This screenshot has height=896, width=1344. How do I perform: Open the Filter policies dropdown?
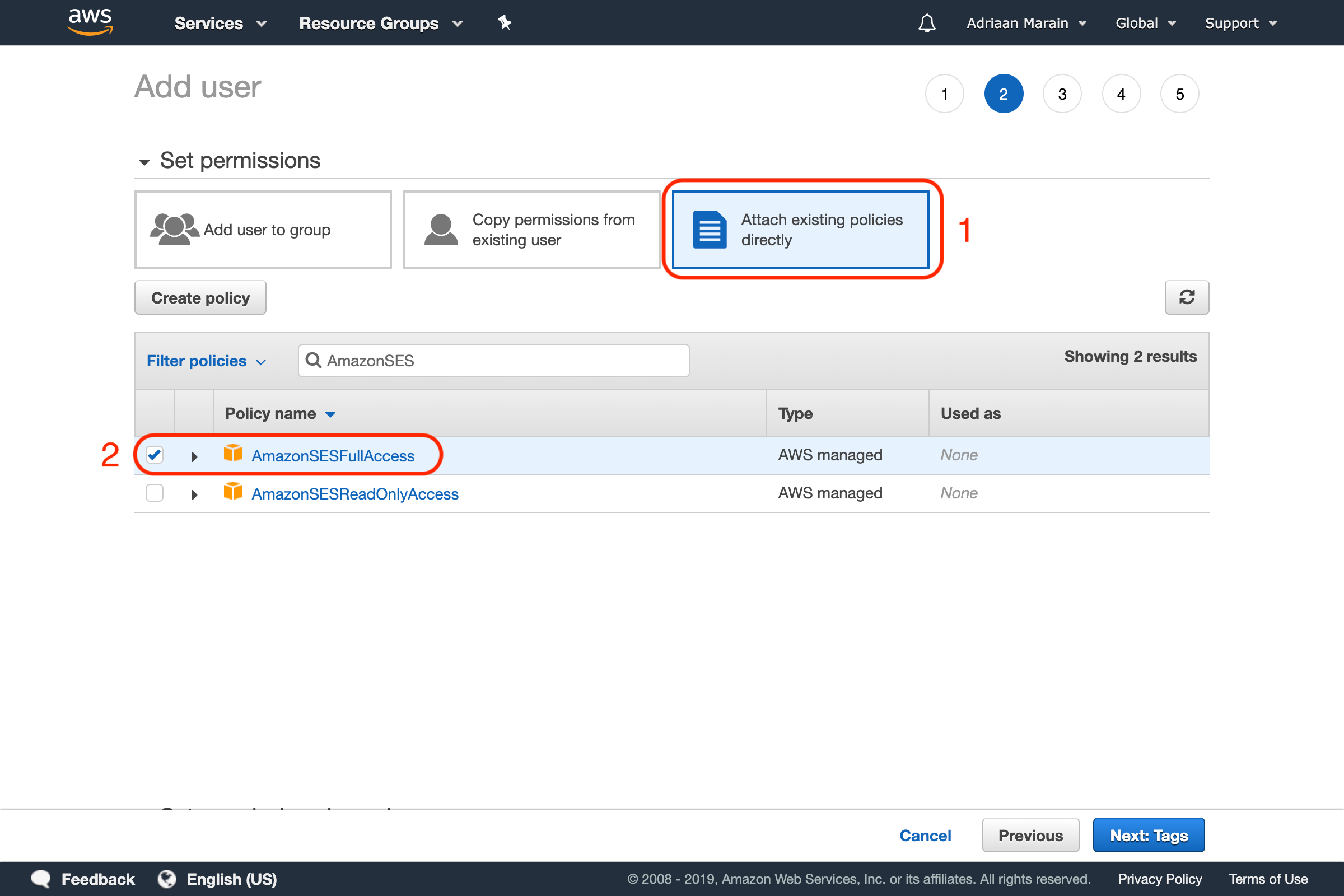pos(206,361)
